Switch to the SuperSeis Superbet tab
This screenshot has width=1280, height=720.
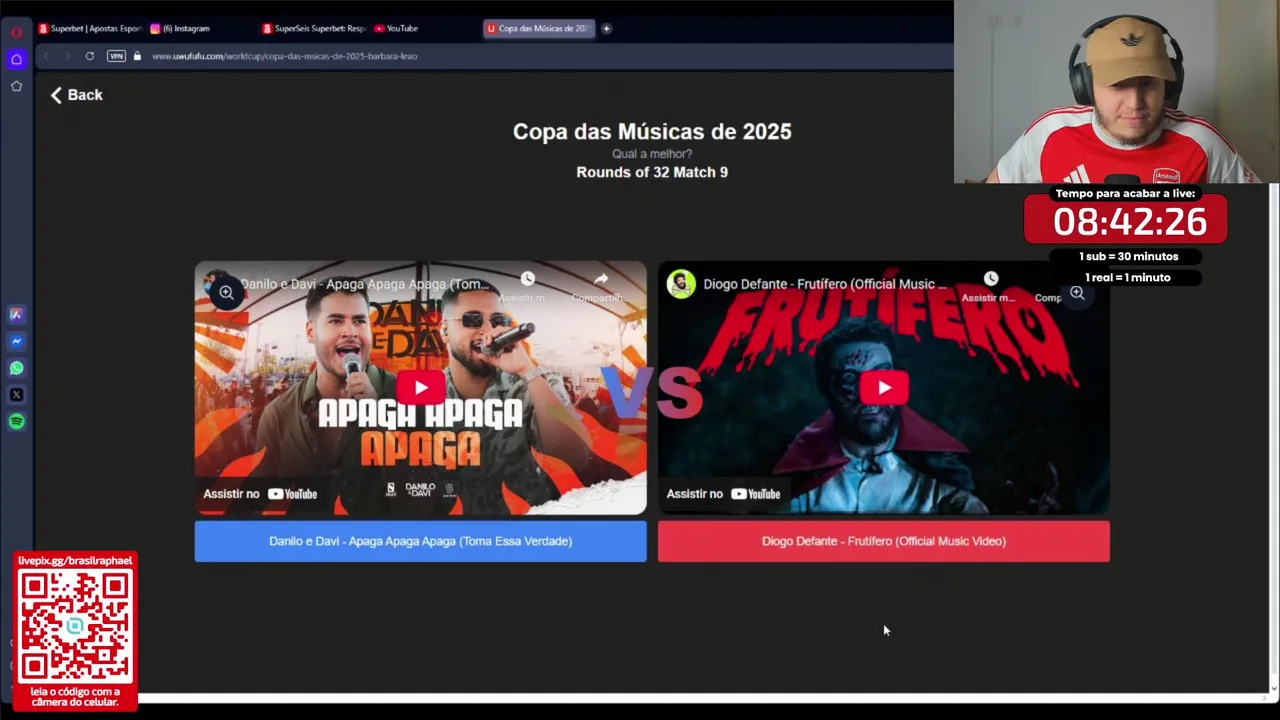315,28
